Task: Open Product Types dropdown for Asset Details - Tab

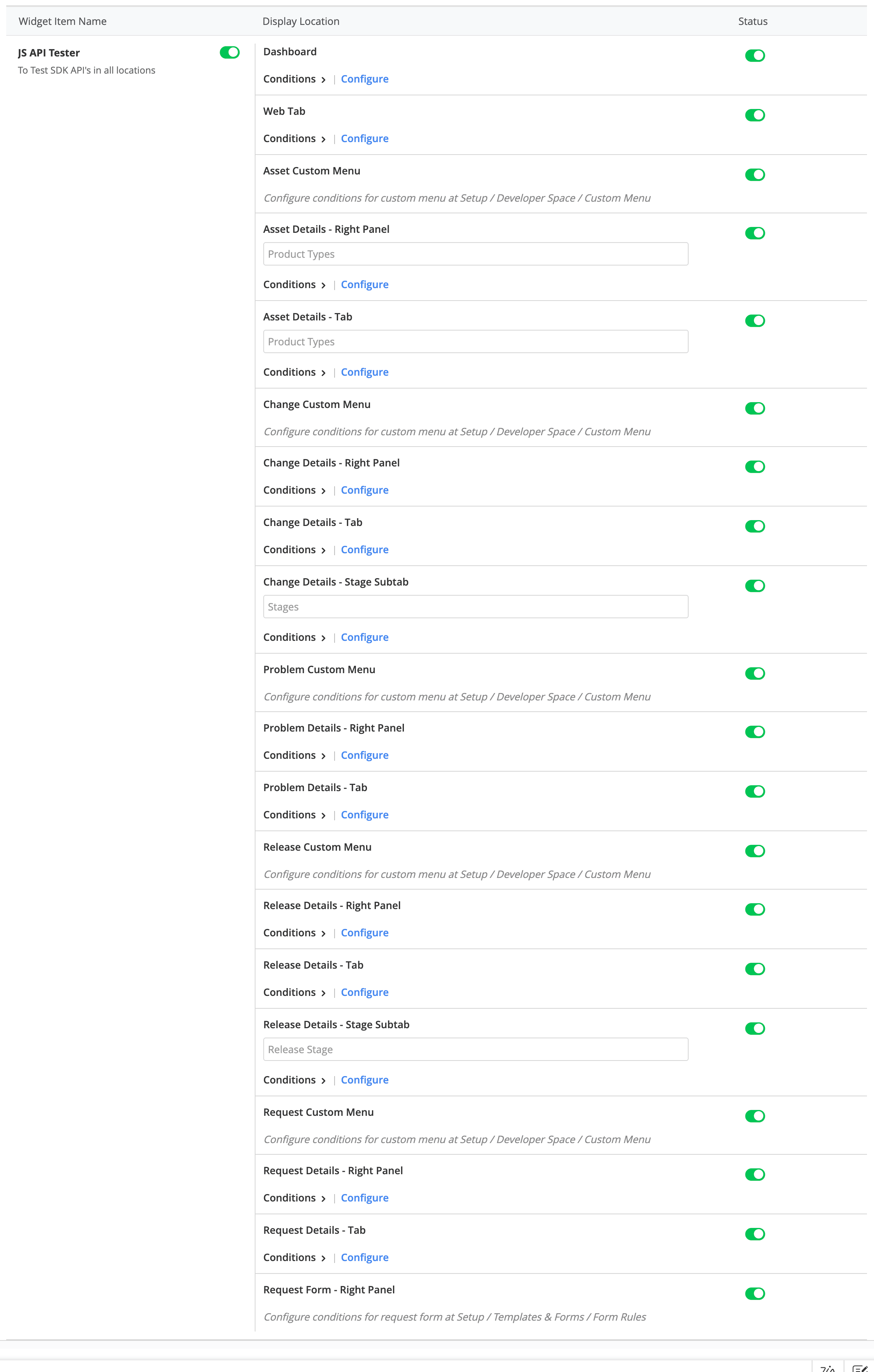Action: [476, 342]
